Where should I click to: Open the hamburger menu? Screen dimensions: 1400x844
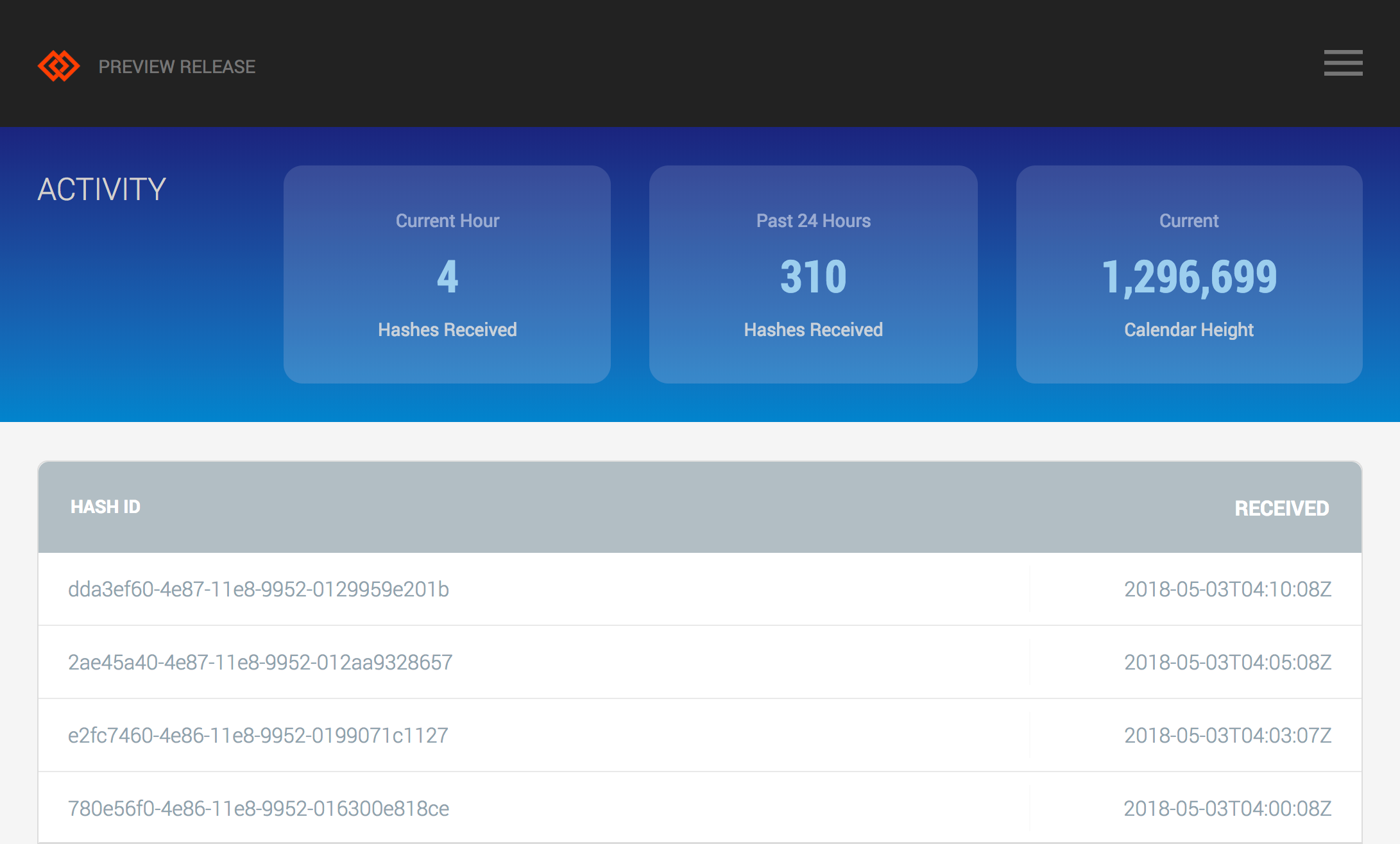[x=1343, y=63]
